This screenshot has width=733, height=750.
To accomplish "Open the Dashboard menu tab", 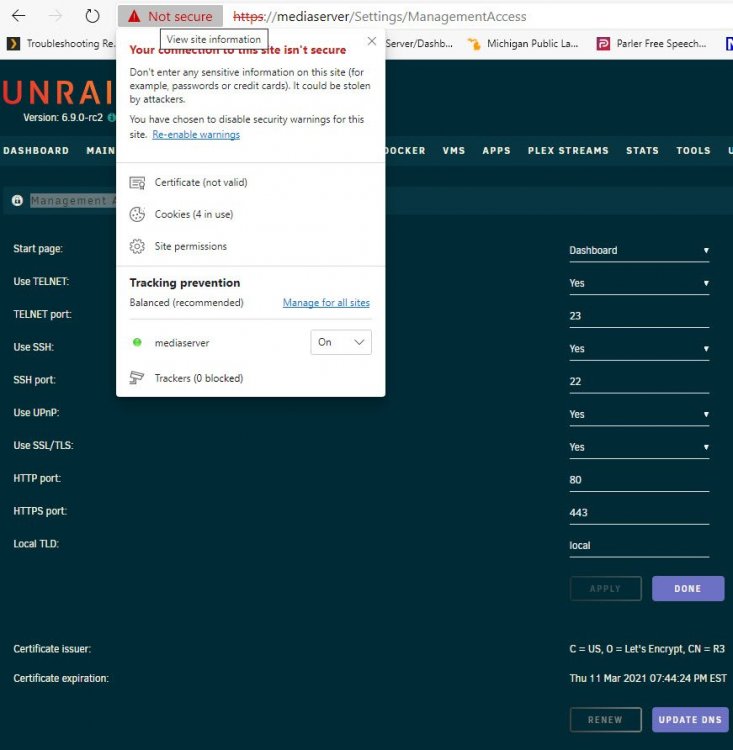I will point(36,151).
